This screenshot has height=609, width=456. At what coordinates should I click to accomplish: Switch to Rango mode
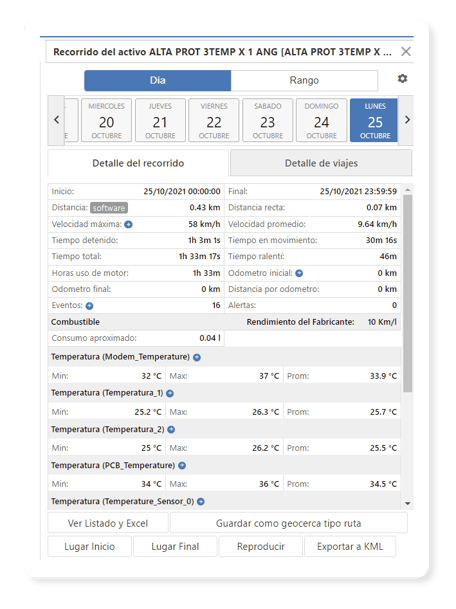[x=304, y=80]
